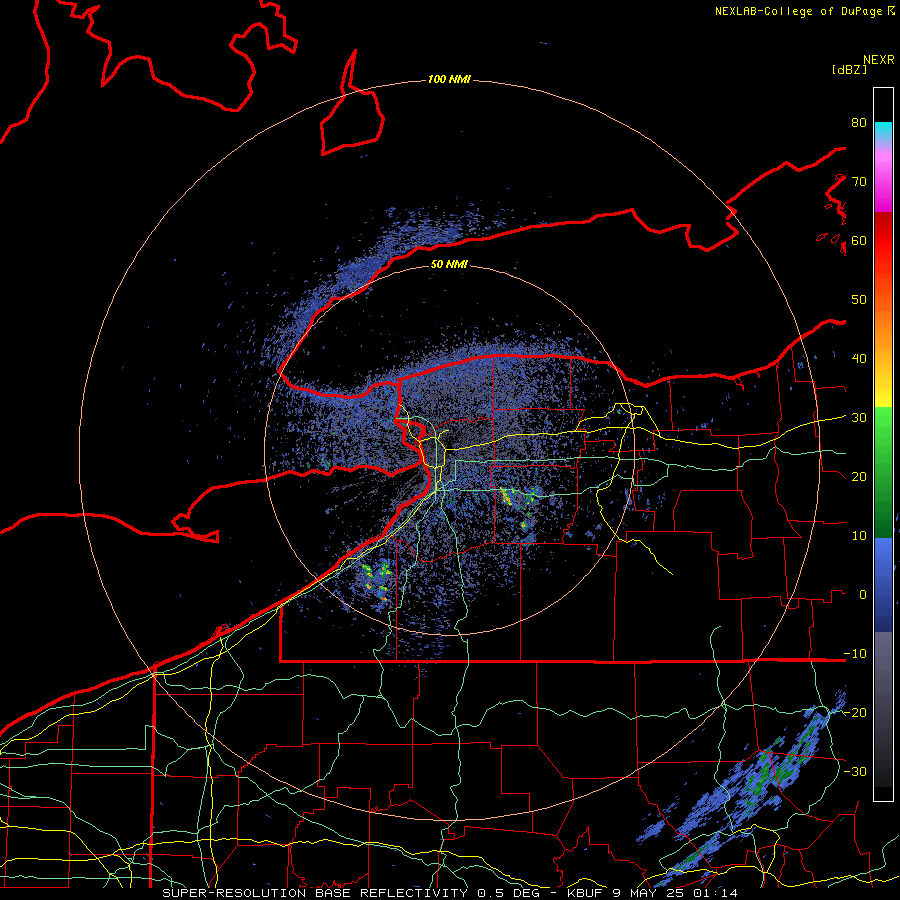
Task: Click the 10 dBZ scale value
Action: pyautogui.click(x=859, y=536)
